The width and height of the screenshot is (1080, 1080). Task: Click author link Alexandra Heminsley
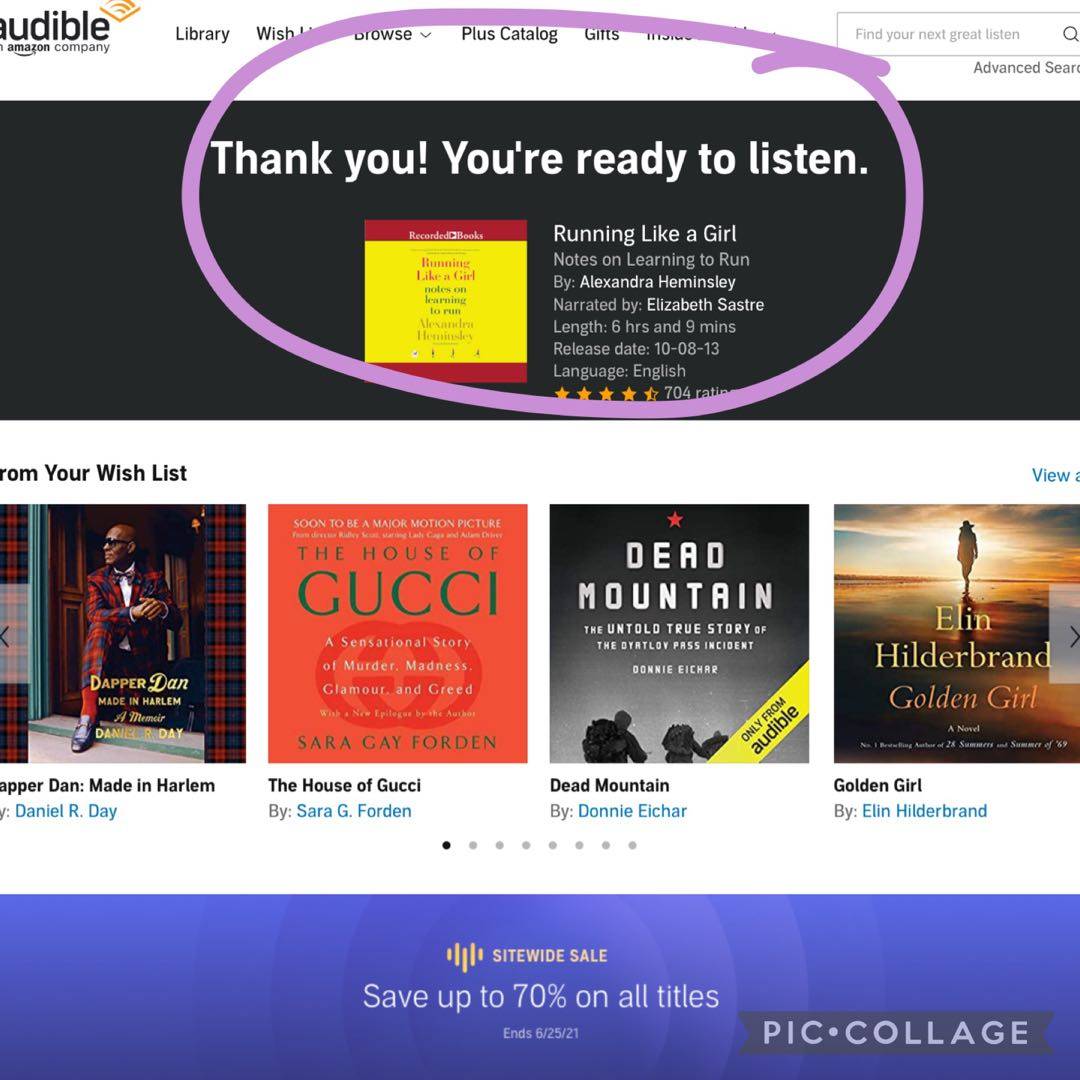(657, 282)
